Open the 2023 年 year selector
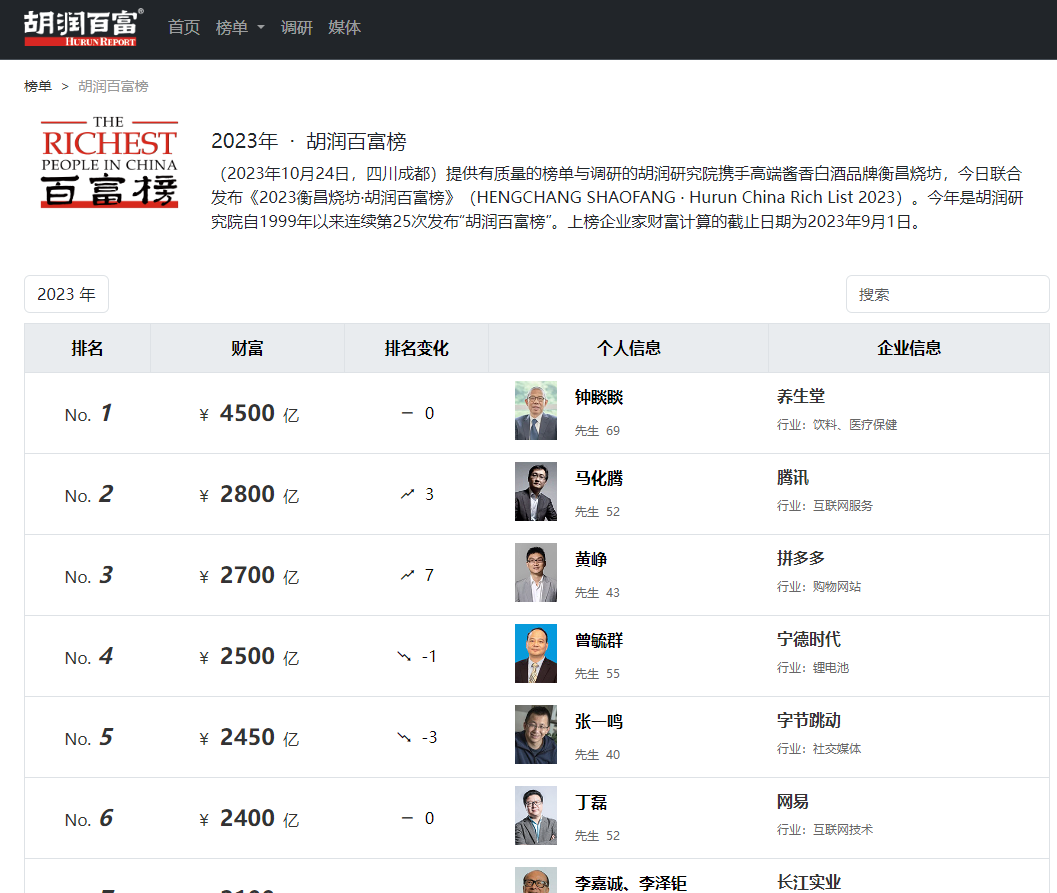This screenshot has height=893, width=1057. coord(66,294)
